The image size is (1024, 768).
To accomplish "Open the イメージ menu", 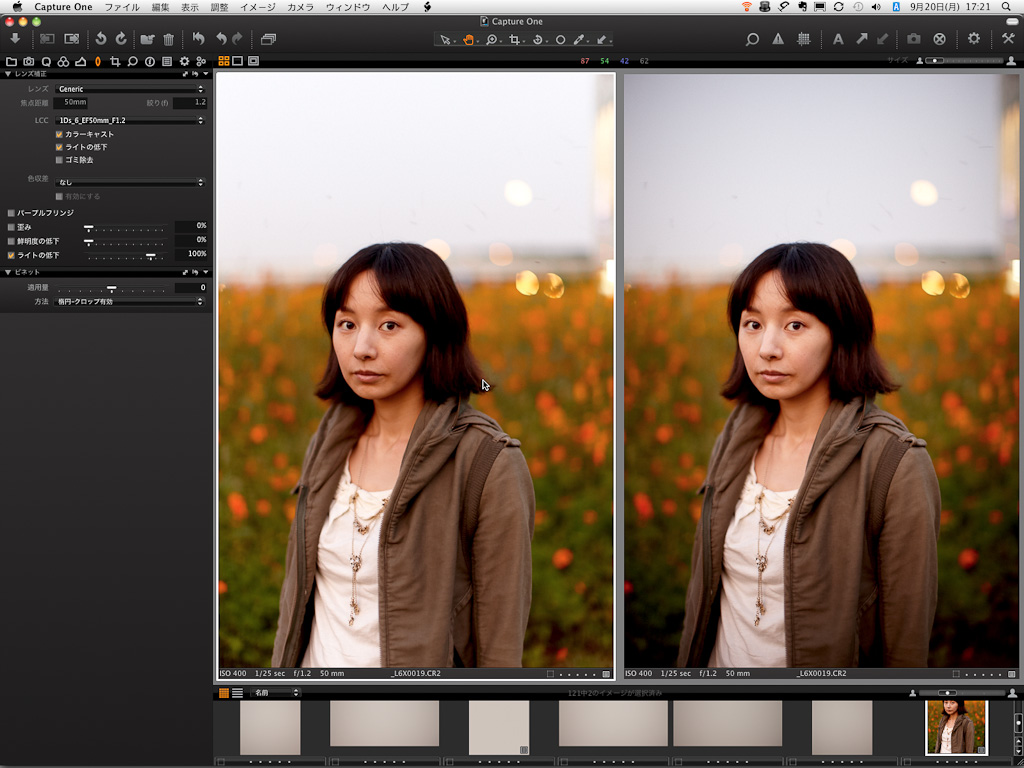I will pyautogui.click(x=257, y=7).
